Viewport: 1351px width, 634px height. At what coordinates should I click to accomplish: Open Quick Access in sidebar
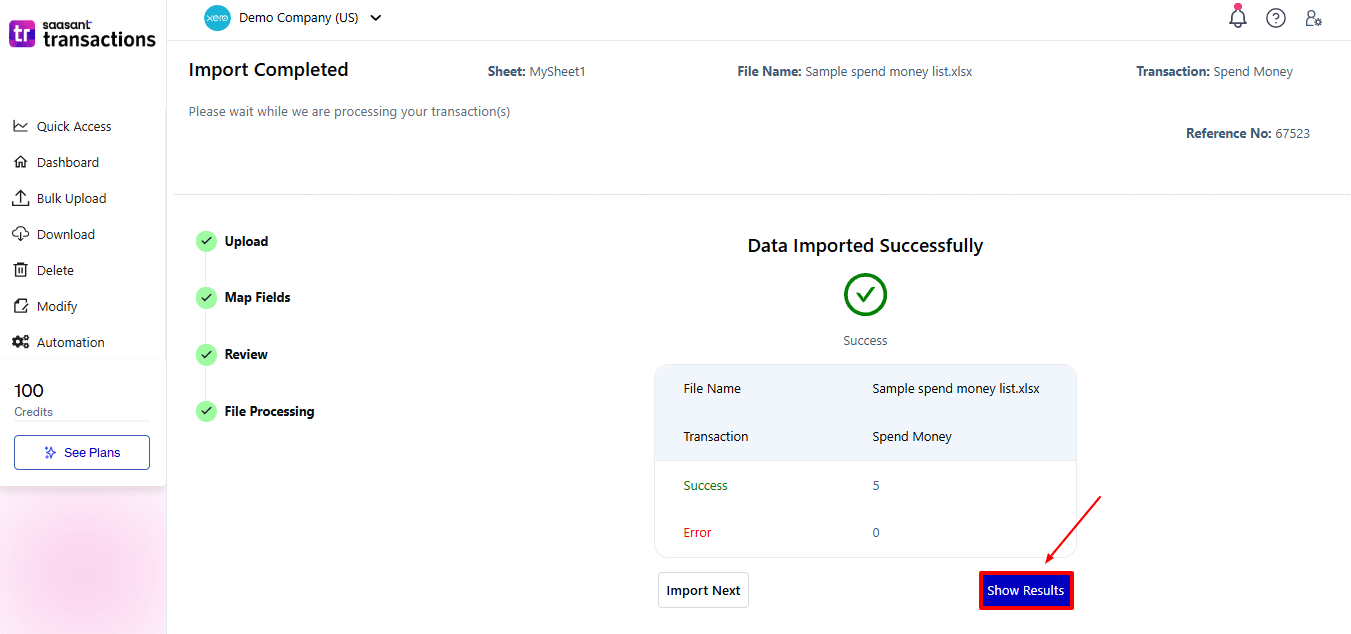(x=73, y=127)
